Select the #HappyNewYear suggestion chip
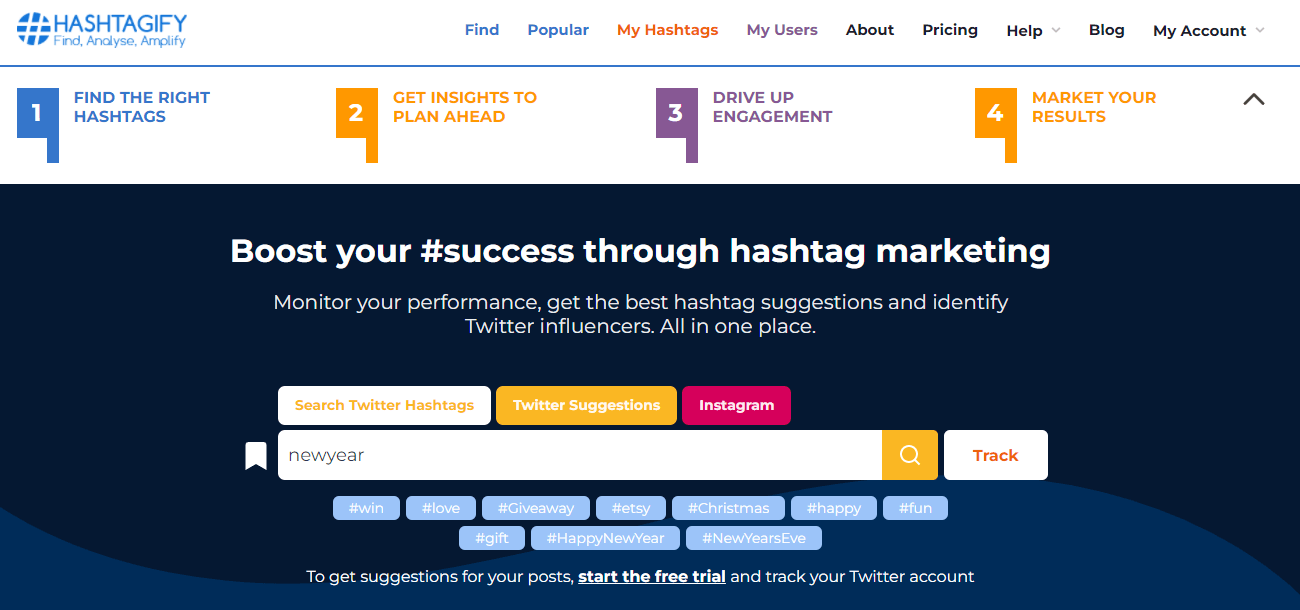Screen dimensions: 1300x610 pos(605,537)
